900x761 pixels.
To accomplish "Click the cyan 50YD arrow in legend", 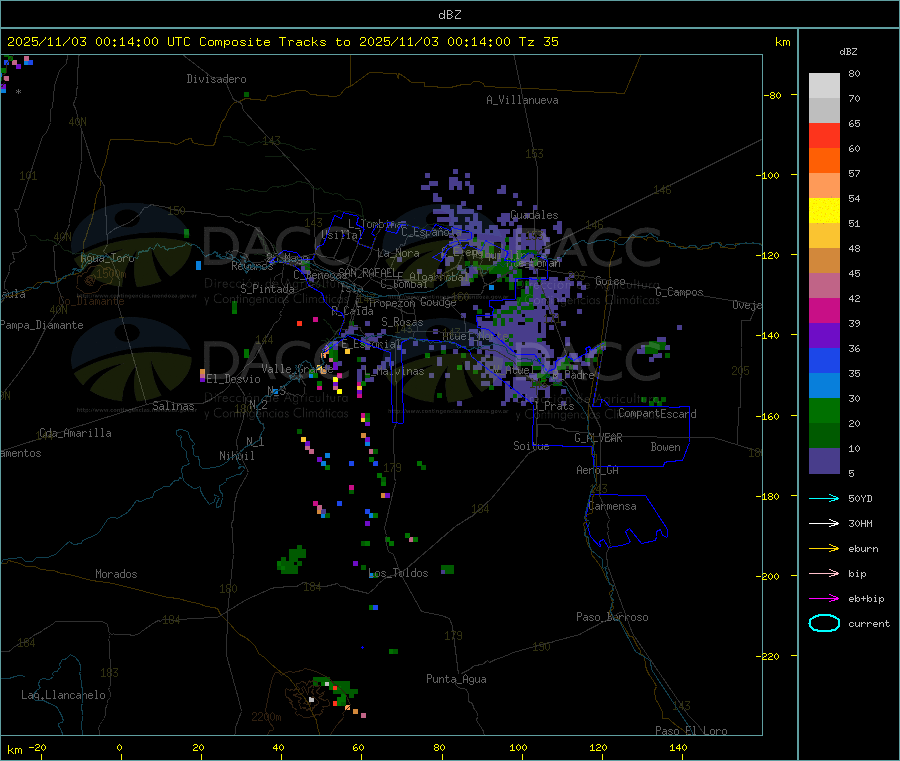I will pyautogui.click(x=824, y=498).
